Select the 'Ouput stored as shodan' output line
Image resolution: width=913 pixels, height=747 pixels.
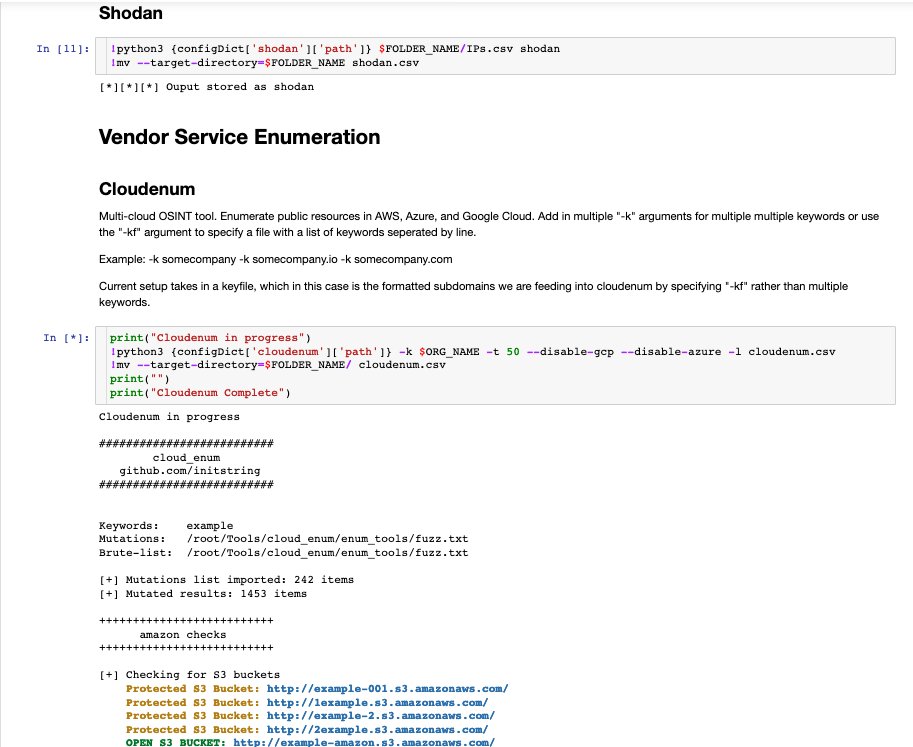(x=206, y=87)
